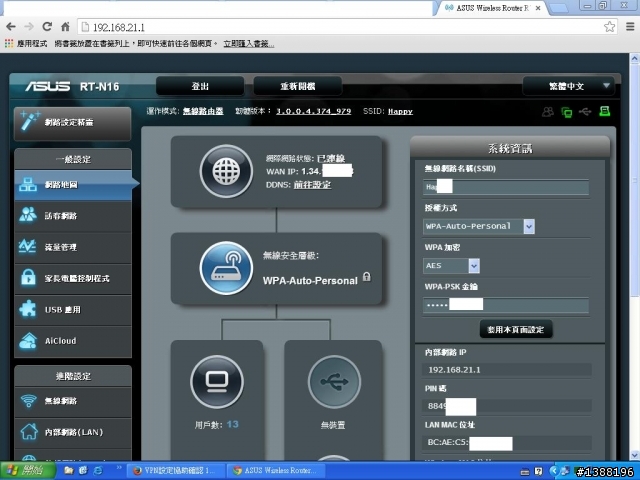Click the tray icon beside the clock
640x480 pixels.
[x=566, y=471]
